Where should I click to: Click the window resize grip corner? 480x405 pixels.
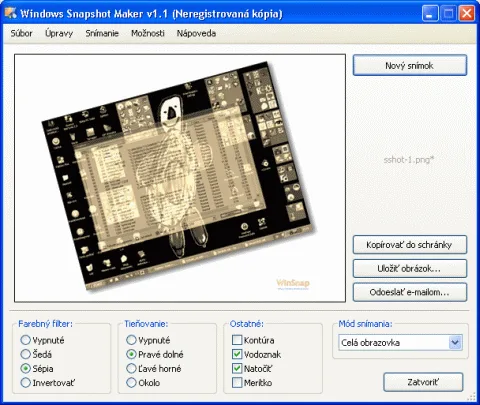[471, 396]
